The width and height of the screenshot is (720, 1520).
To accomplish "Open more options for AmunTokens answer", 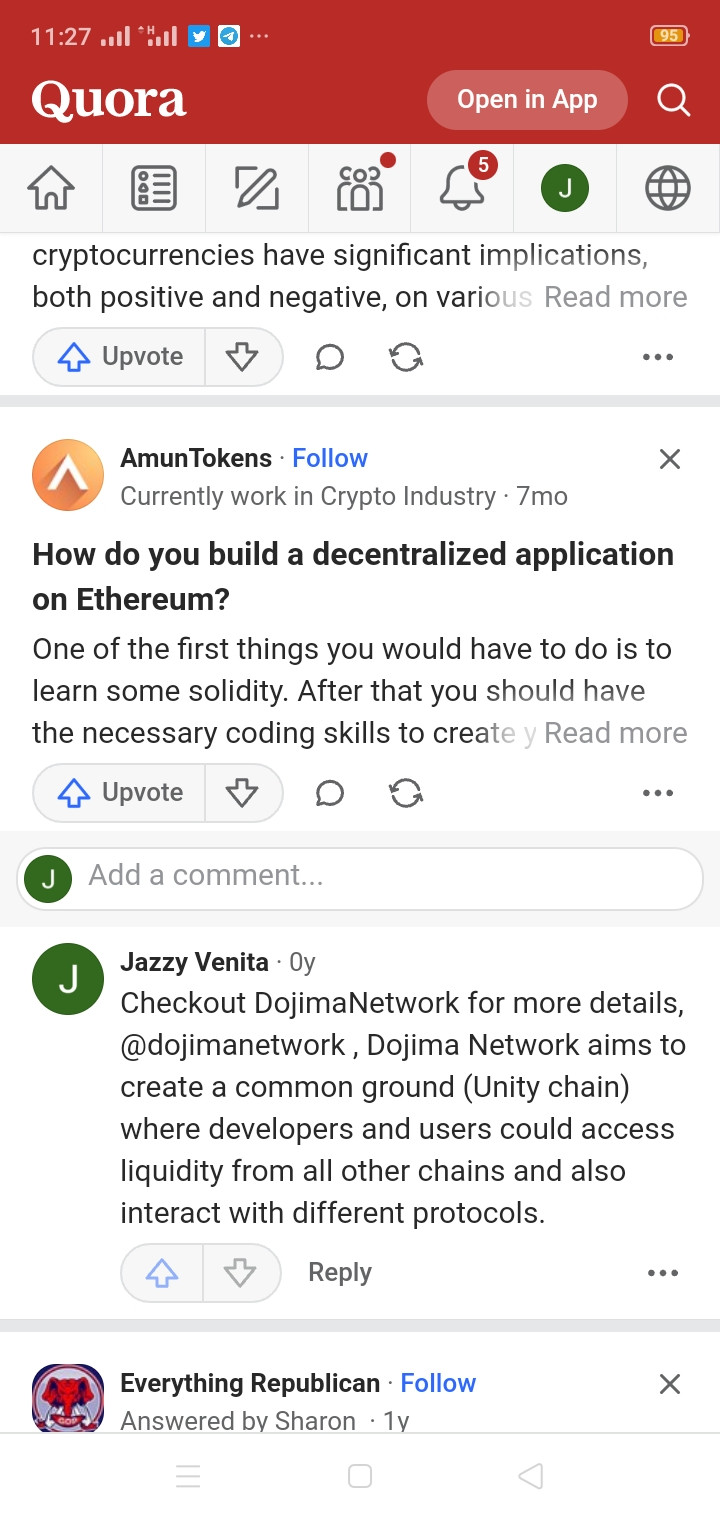I will pos(657,793).
